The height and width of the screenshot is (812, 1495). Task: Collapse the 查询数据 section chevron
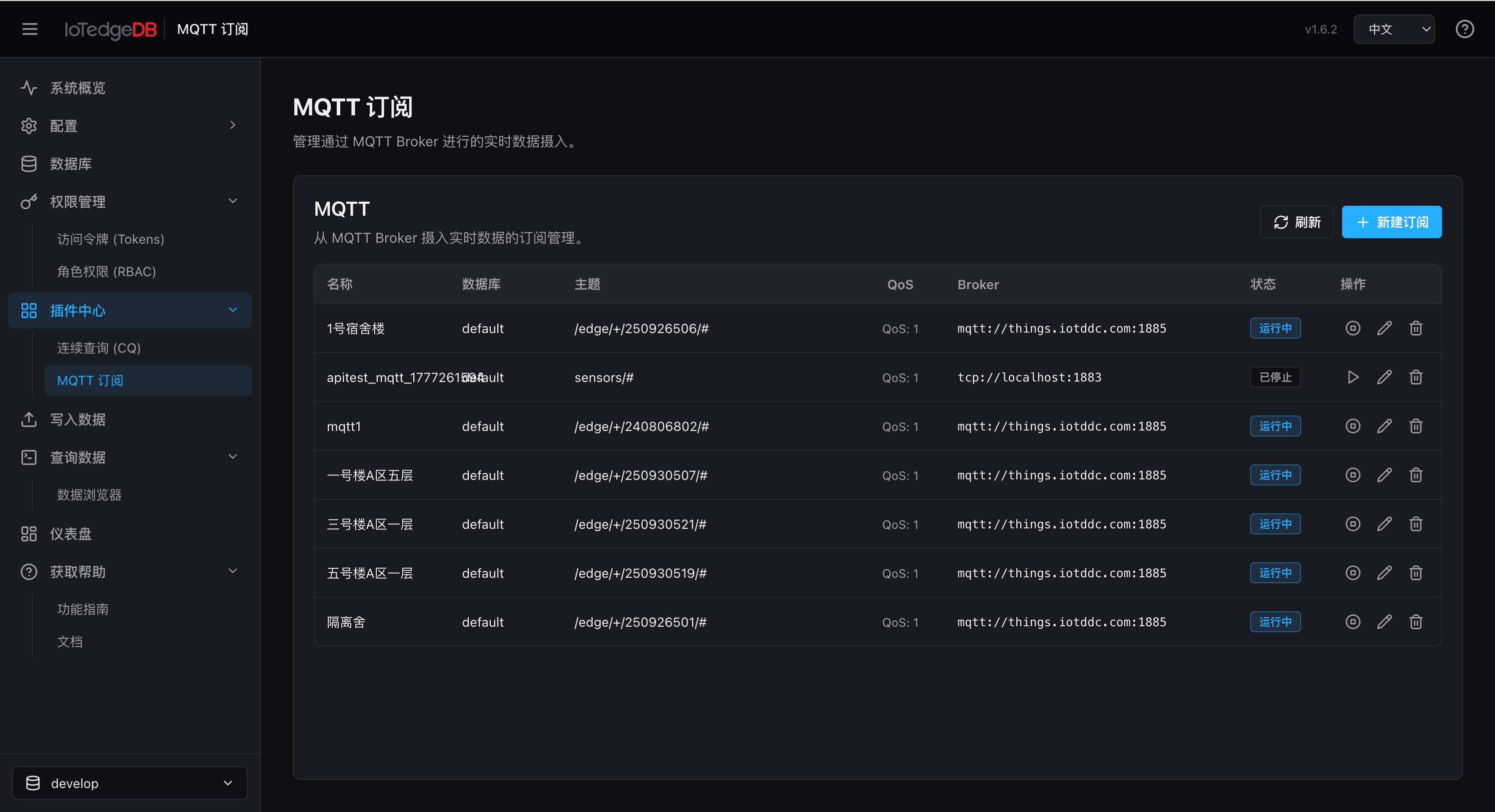click(x=233, y=457)
